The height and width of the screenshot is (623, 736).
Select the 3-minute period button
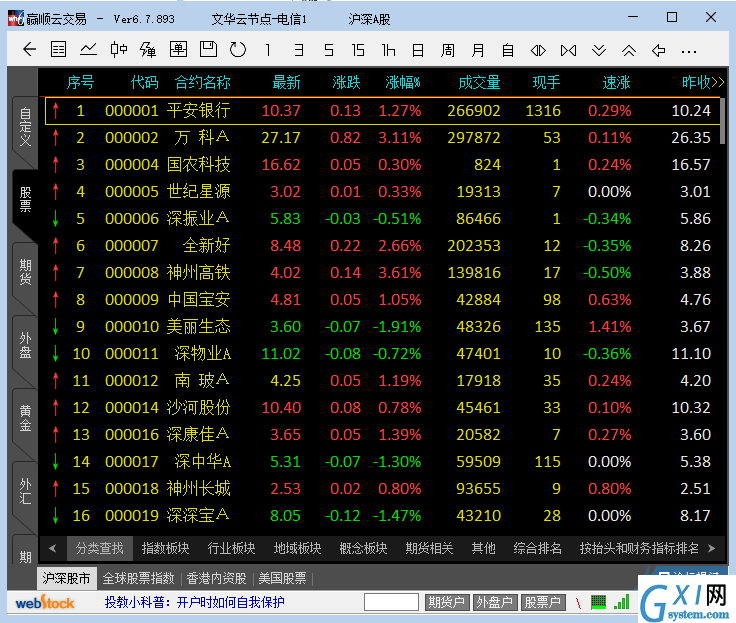(x=299, y=50)
